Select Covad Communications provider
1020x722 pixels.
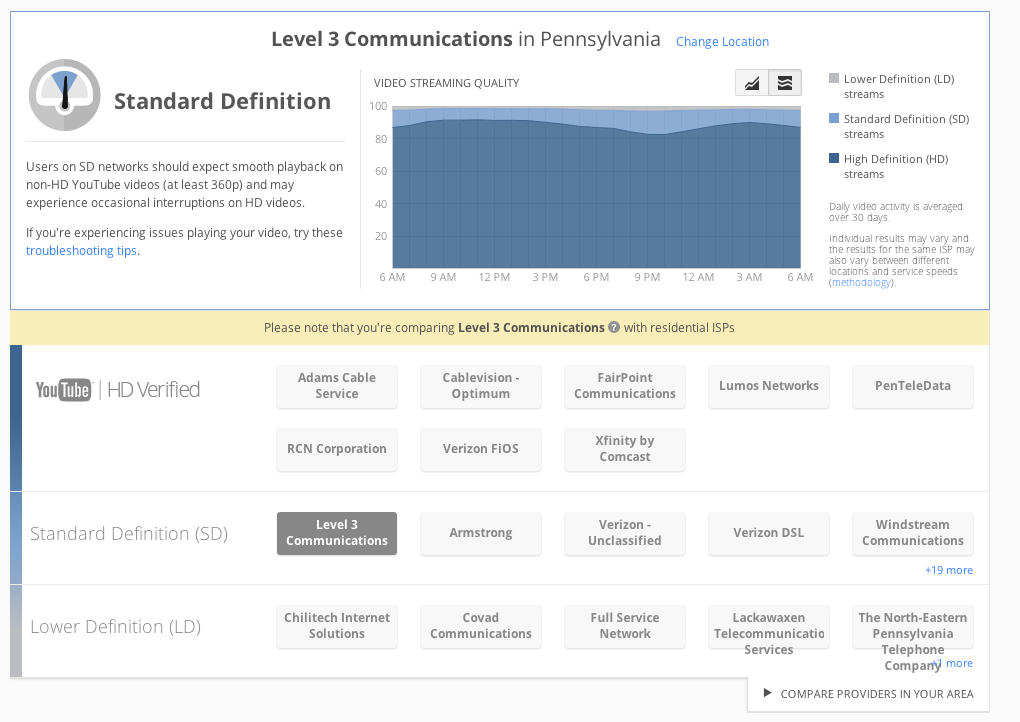pos(481,626)
